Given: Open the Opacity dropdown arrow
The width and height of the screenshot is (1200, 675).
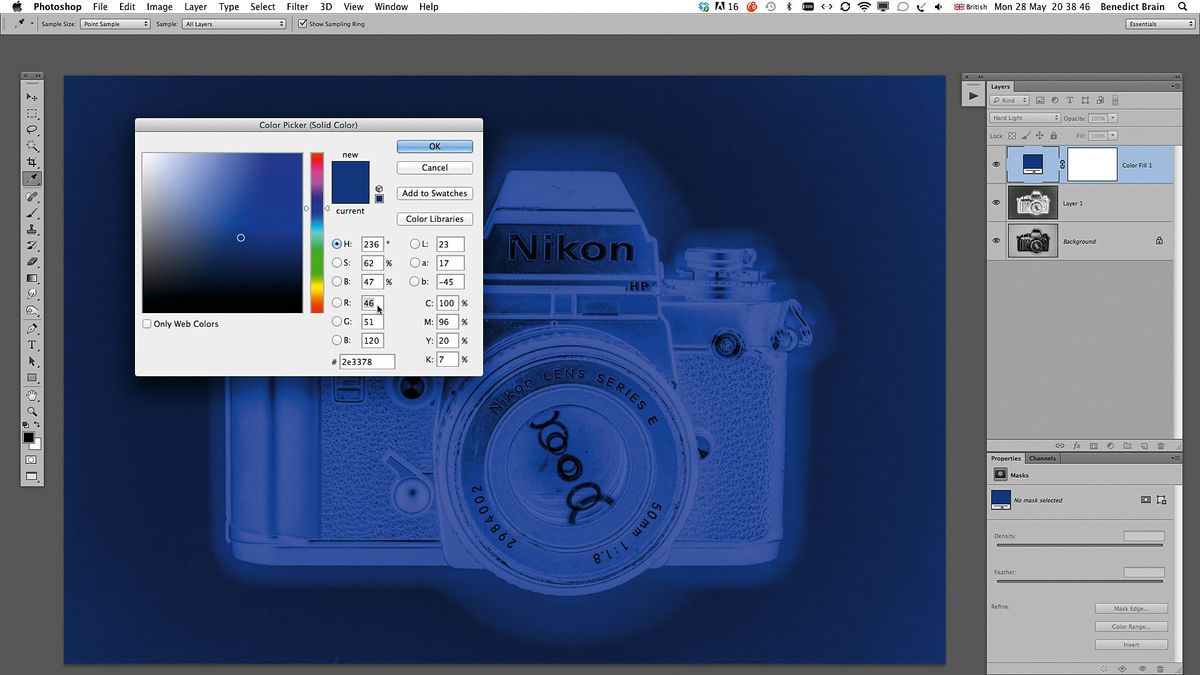Looking at the screenshot, I should pyautogui.click(x=1113, y=118).
